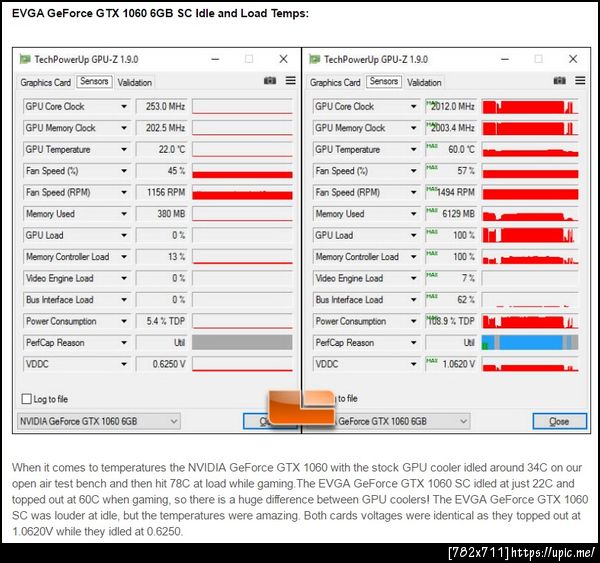Expand VDDC dropdown in right window
The image size is (600, 563).
point(413,364)
